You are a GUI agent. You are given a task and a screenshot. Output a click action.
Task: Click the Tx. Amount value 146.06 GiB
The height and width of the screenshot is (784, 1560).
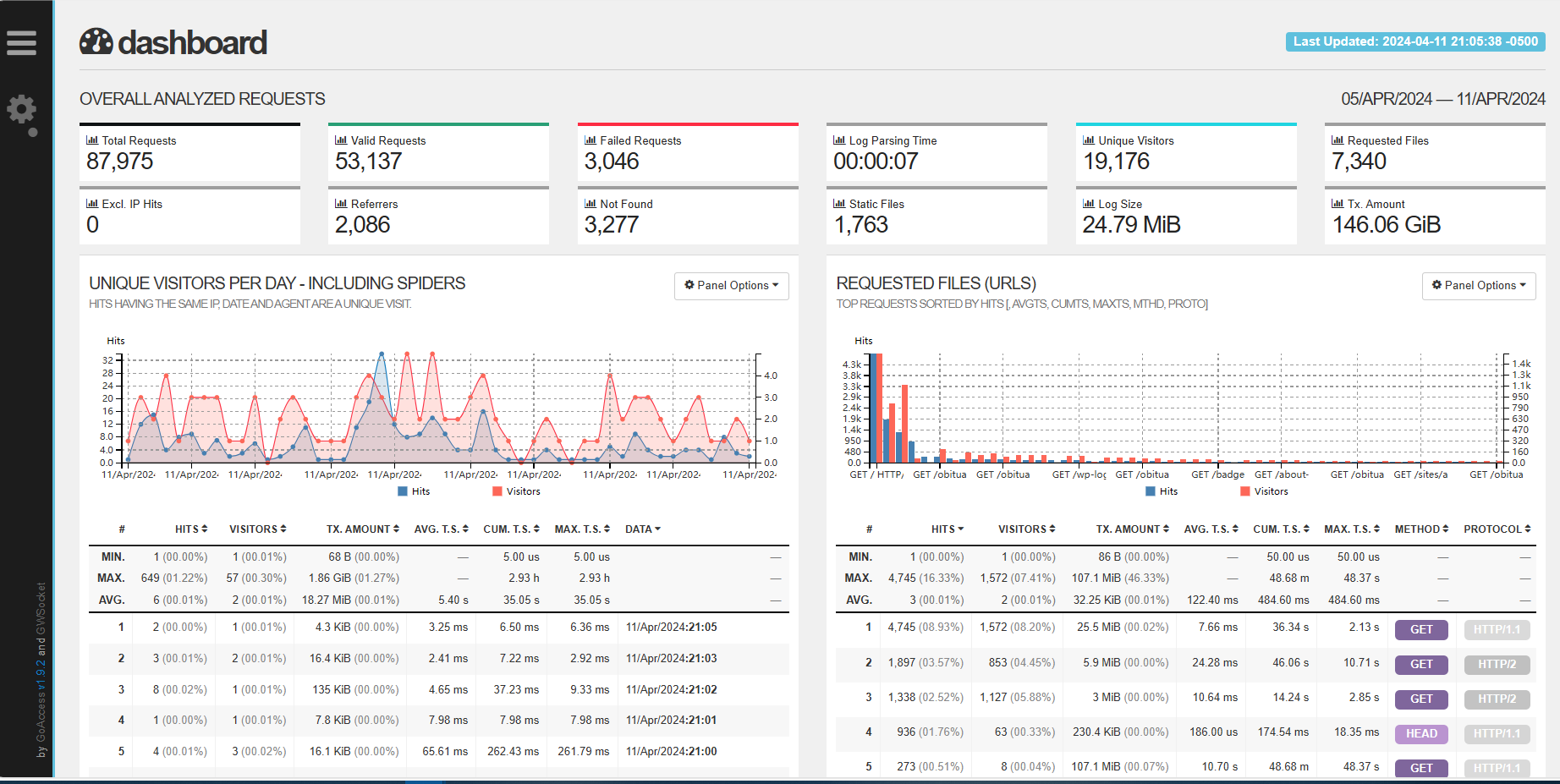point(1387,225)
